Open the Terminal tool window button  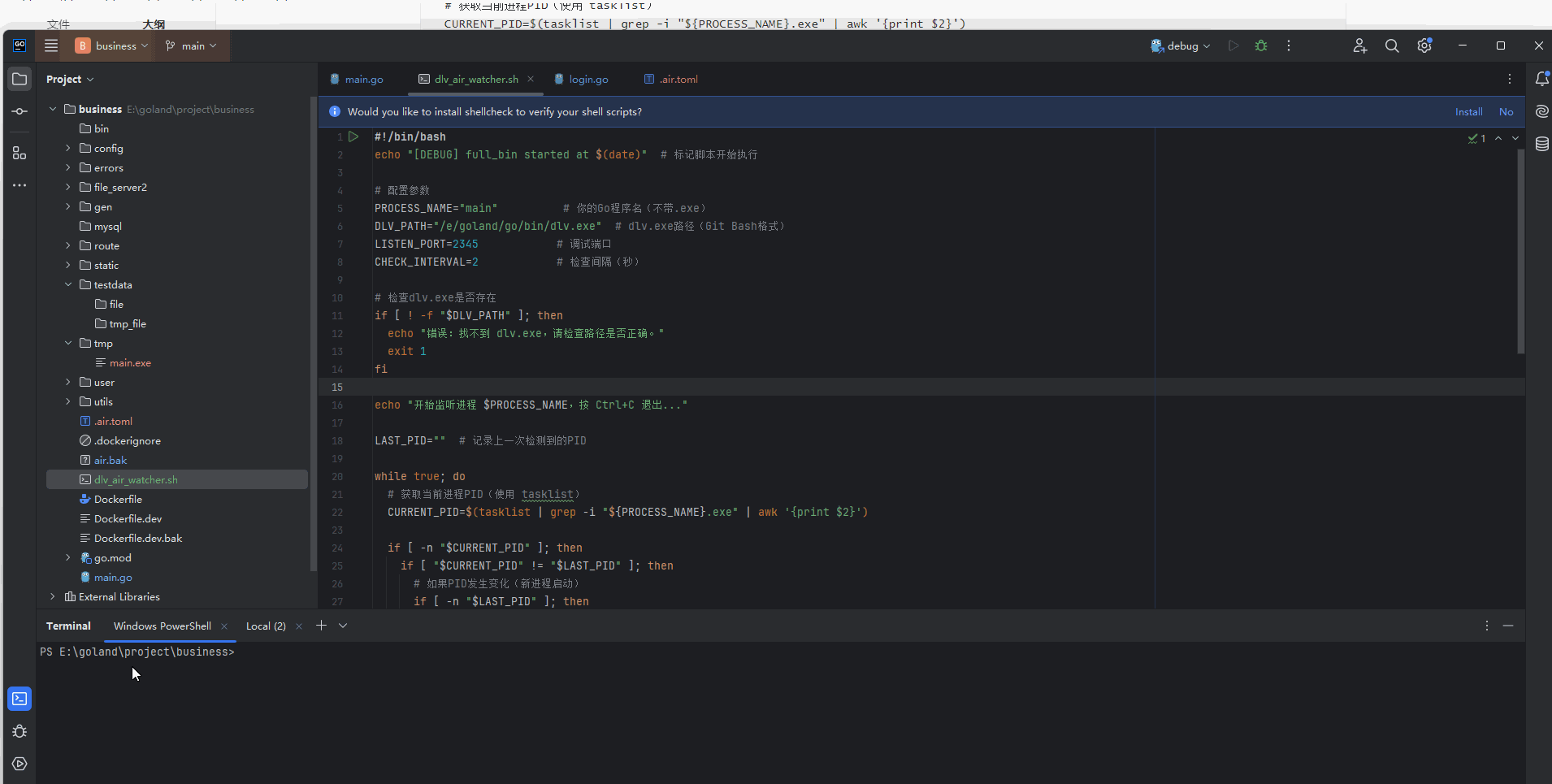(20, 699)
